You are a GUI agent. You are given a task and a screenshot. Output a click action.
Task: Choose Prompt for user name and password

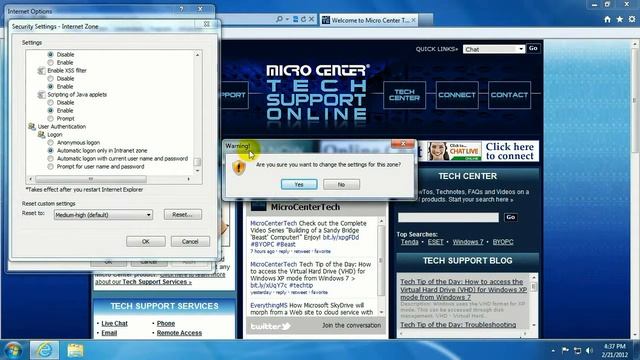coord(50,167)
